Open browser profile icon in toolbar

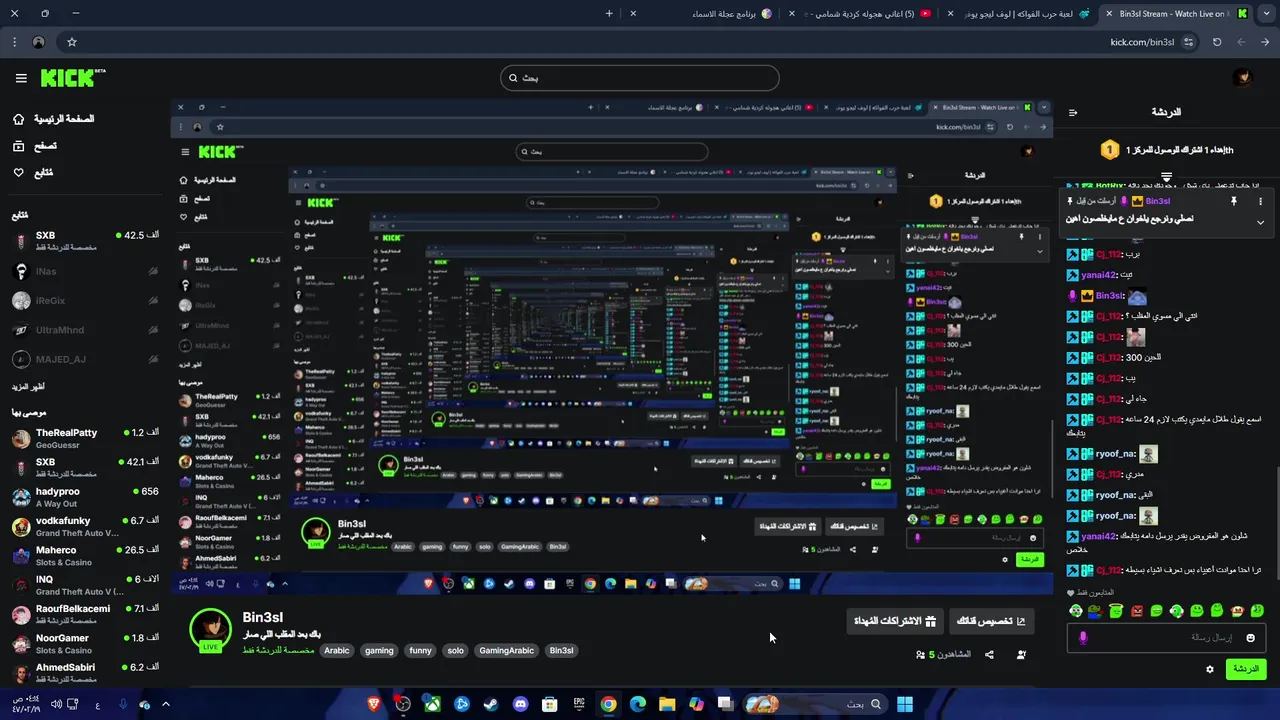click(38, 42)
